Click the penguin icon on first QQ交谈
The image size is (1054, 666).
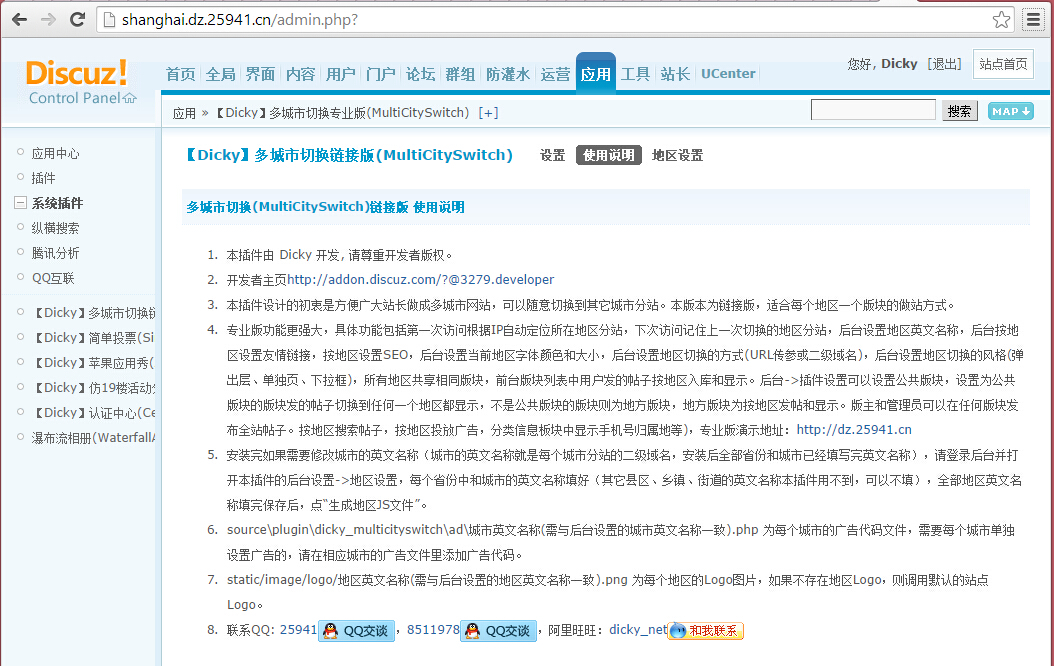(330, 630)
